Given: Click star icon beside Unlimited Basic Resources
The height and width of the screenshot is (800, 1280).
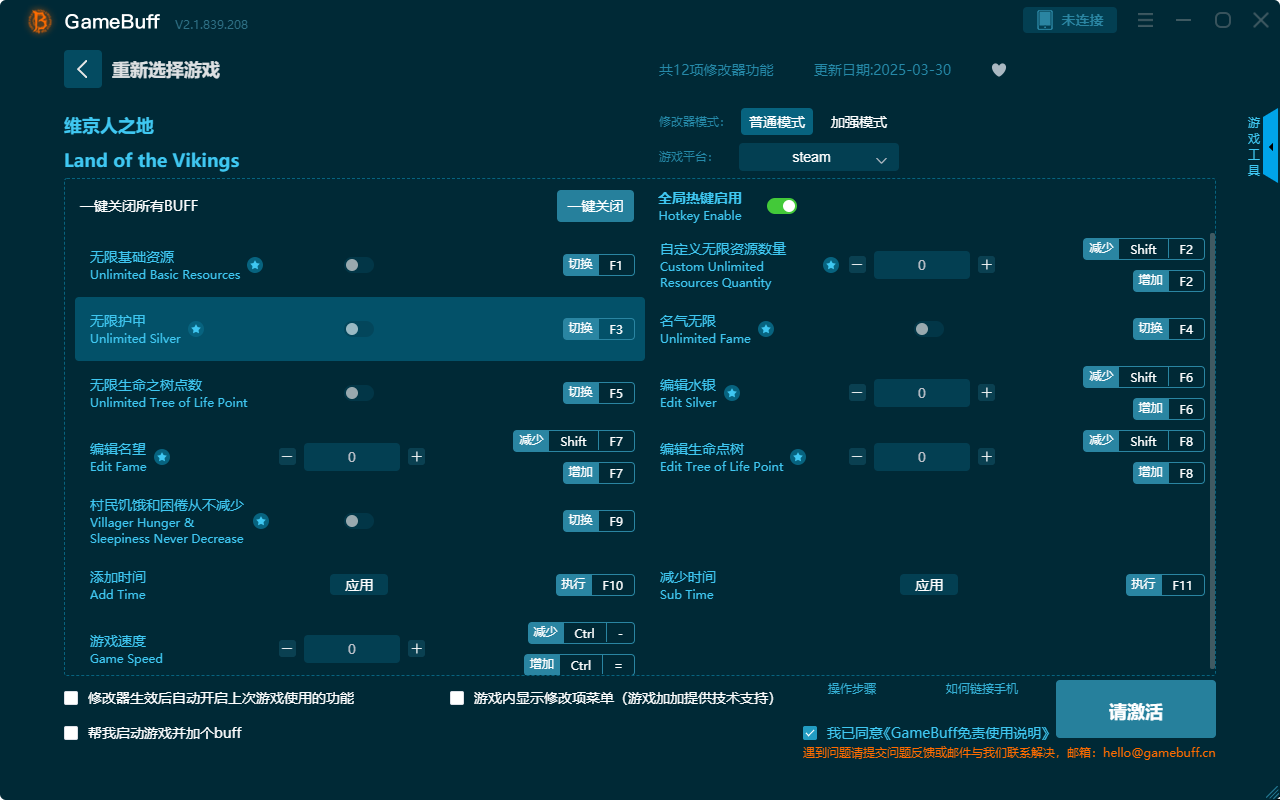Looking at the screenshot, I should pos(255,265).
